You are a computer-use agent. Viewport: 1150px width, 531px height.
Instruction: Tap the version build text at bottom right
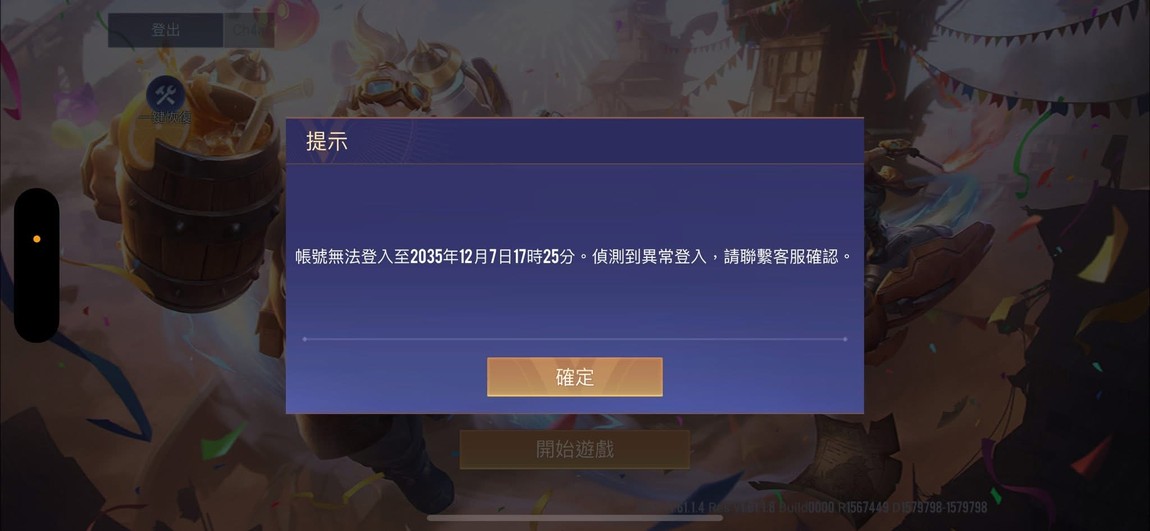pyautogui.click(x=830, y=508)
